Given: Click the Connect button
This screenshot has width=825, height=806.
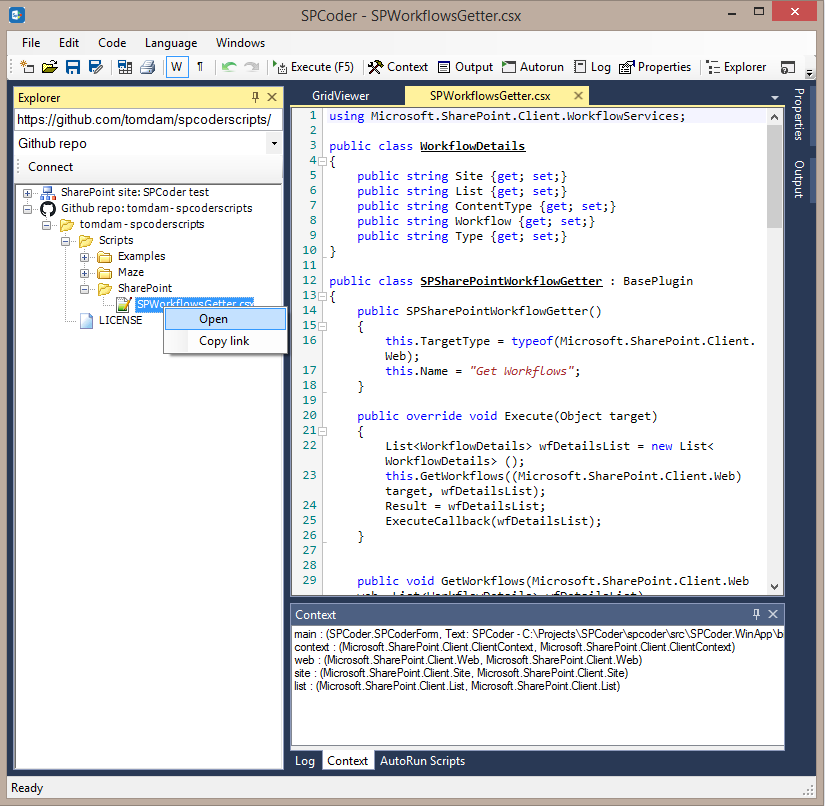Looking at the screenshot, I should [51, 167].
